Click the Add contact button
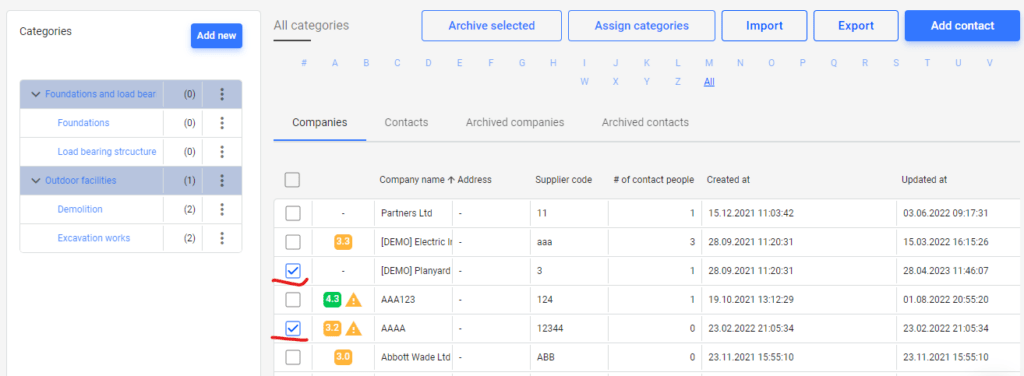This screenshot has width=1024, height=376. pos(962,26)
